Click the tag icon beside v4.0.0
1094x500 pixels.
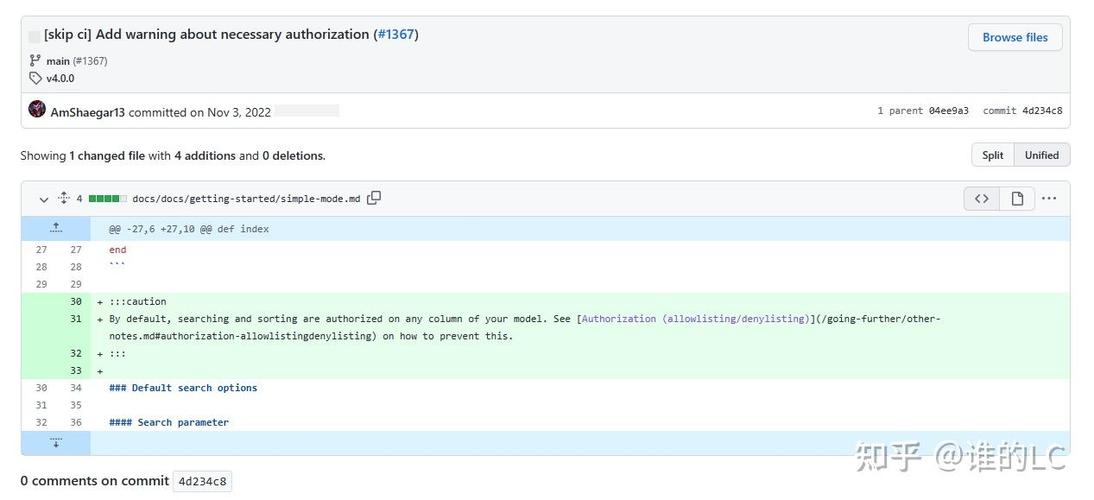click(35, 78)
